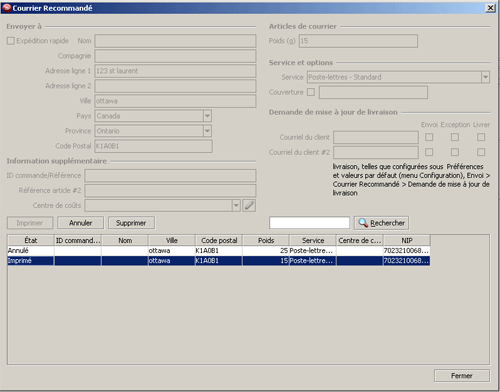Screen dimensions: 500x392
Task: Toggle the Couverture checkbox
Action: tap(311, 92)
